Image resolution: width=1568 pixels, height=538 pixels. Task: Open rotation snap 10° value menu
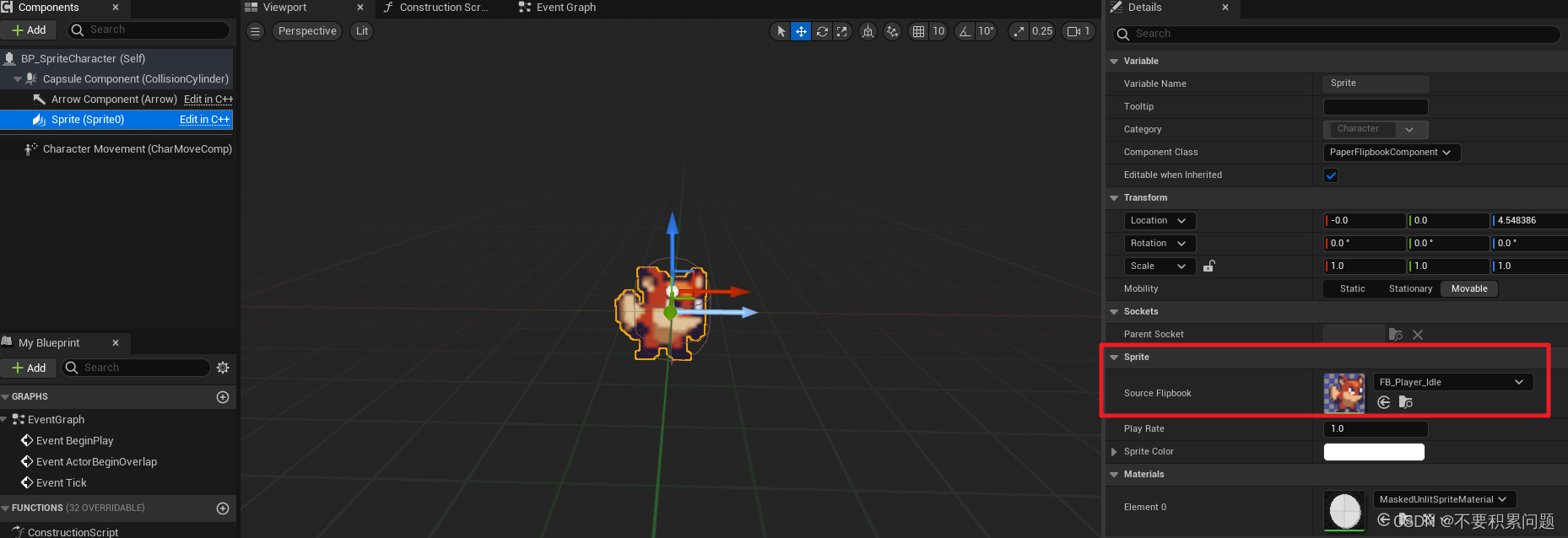[986, 31]
